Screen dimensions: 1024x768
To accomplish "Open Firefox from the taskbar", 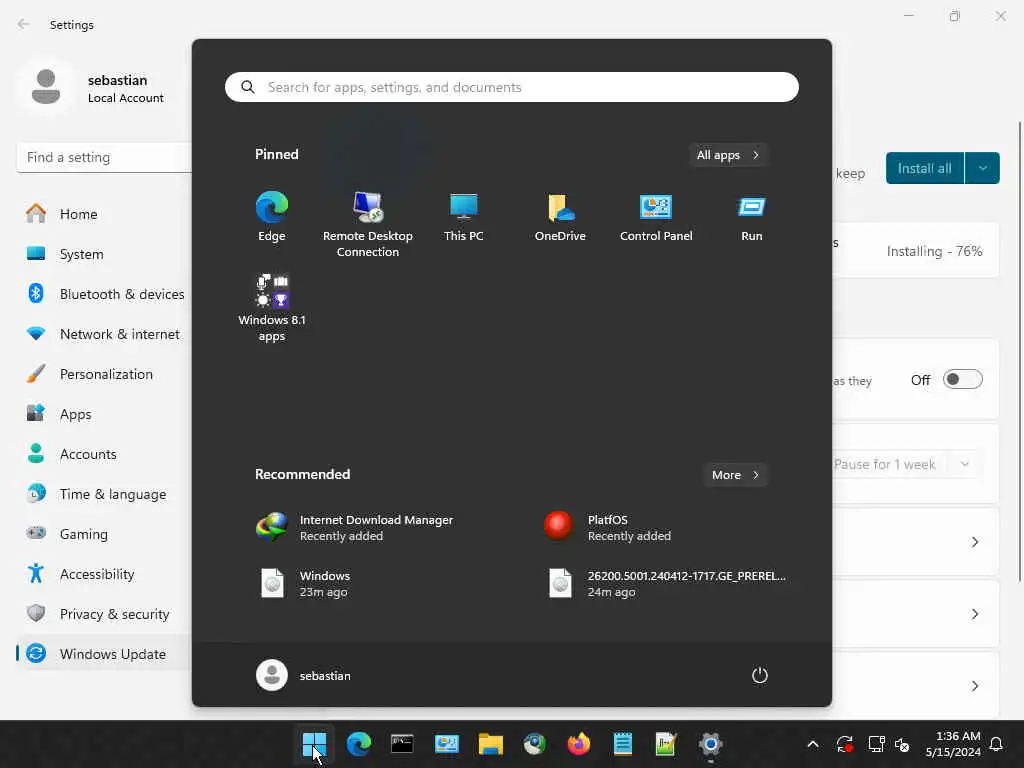I will click(579, 744).
